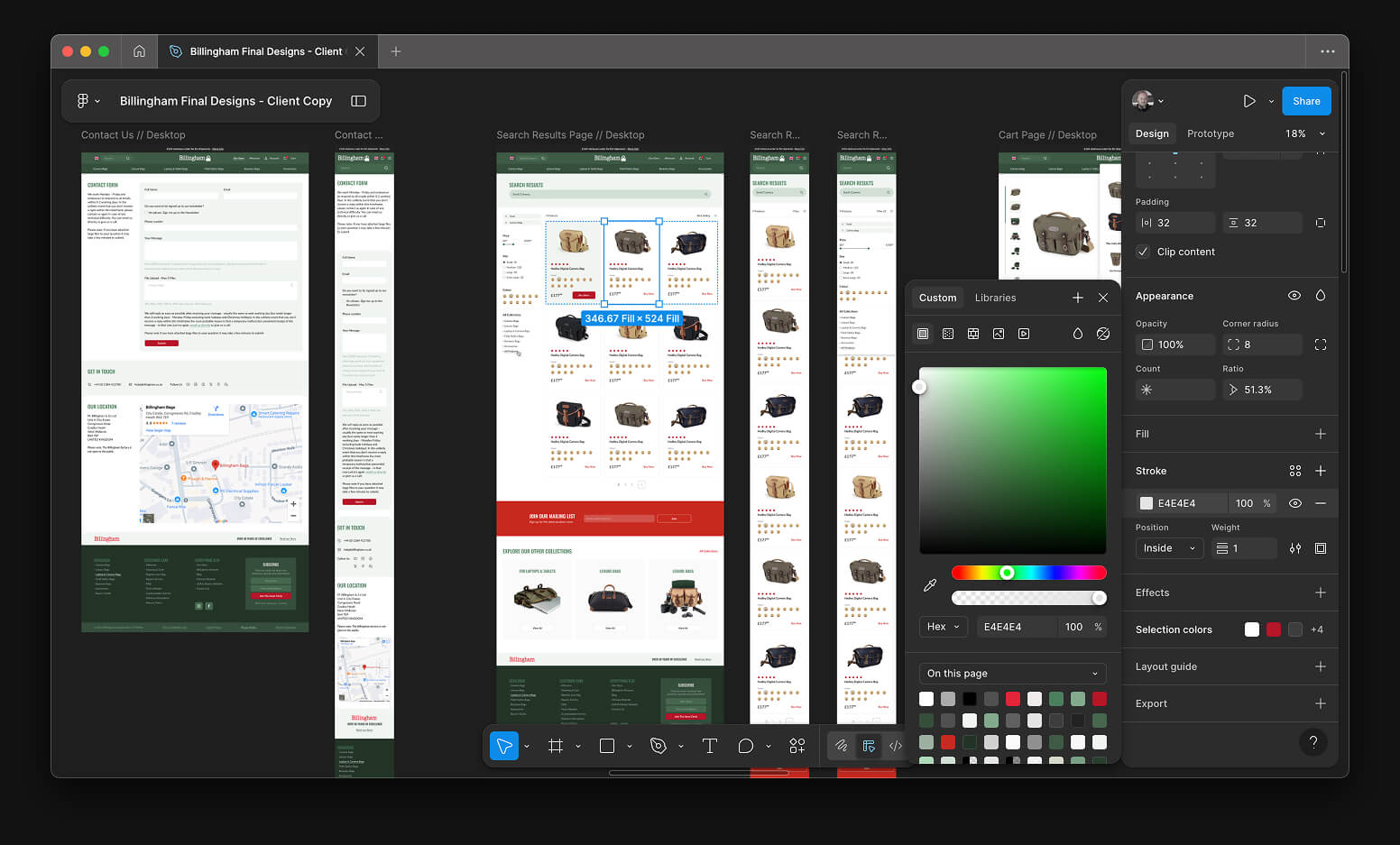
Task: Go to the Home screen icon
Action: click(x=139, y=51)
